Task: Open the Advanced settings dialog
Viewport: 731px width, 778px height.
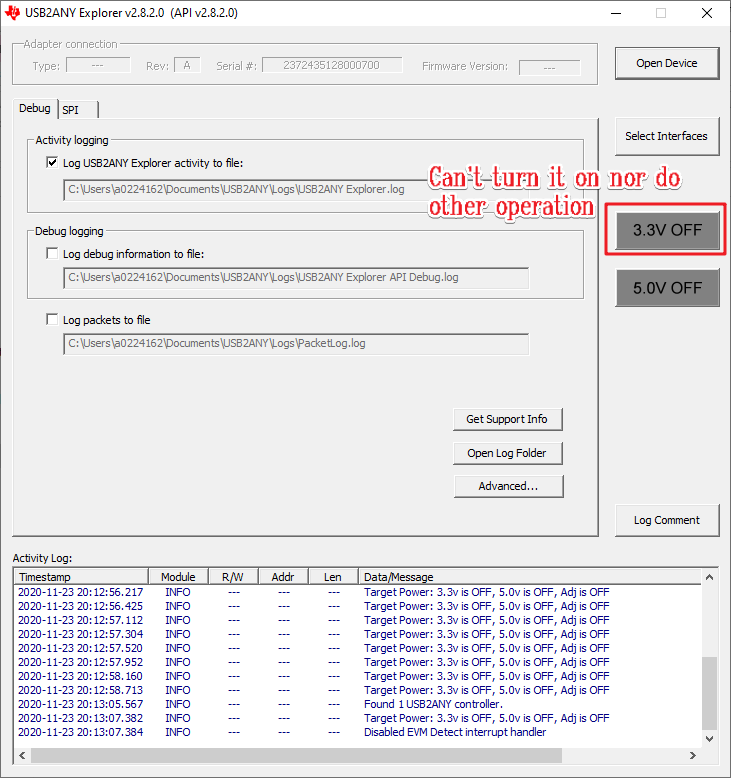Action: point(508,486)
